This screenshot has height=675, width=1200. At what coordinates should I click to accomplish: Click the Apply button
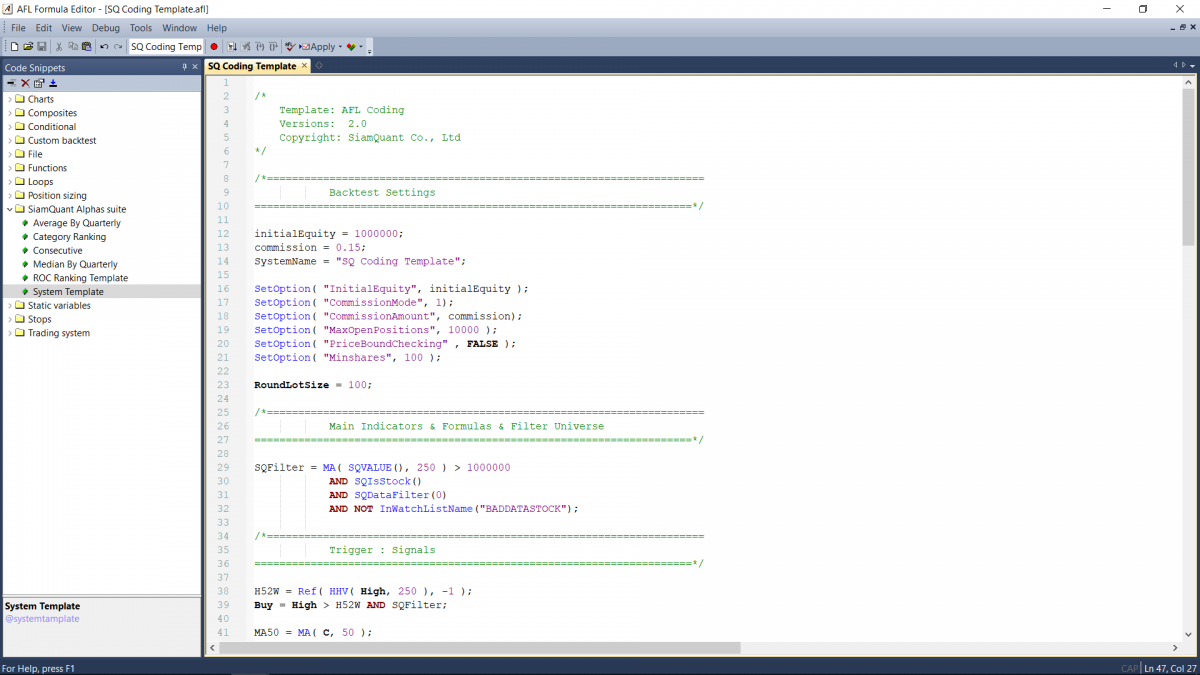(x=318, y=47)
